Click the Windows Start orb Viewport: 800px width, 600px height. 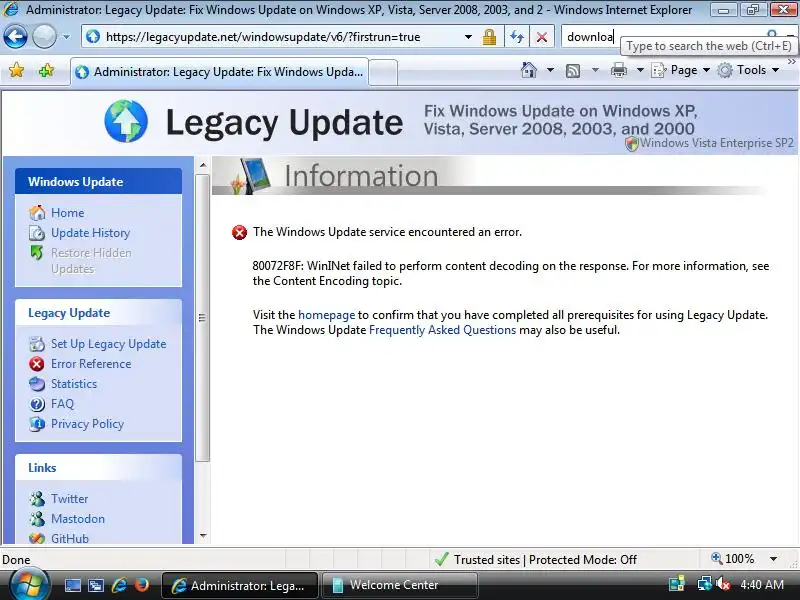tap(29, 585)
